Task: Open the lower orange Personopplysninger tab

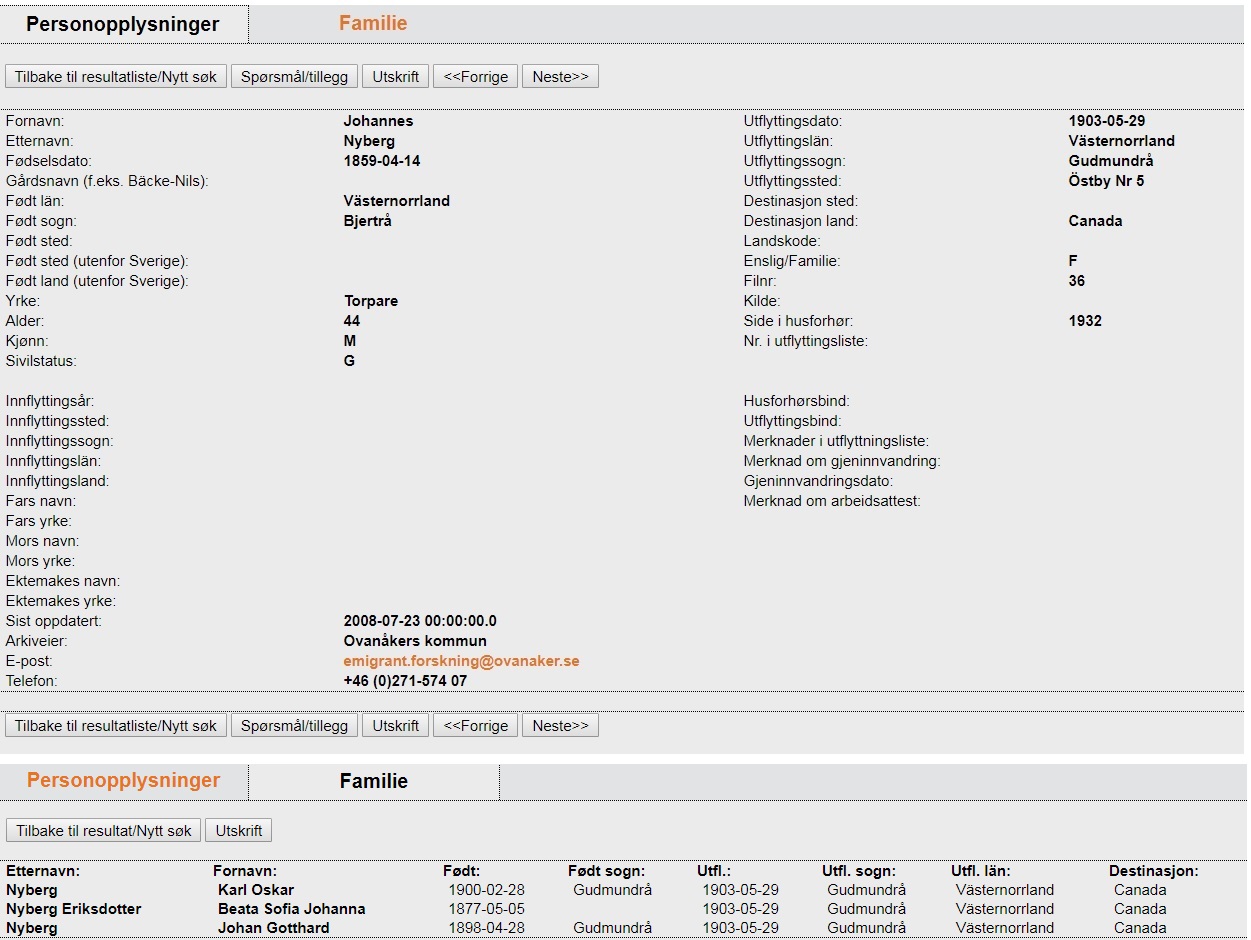Action: tap(123, 780)
